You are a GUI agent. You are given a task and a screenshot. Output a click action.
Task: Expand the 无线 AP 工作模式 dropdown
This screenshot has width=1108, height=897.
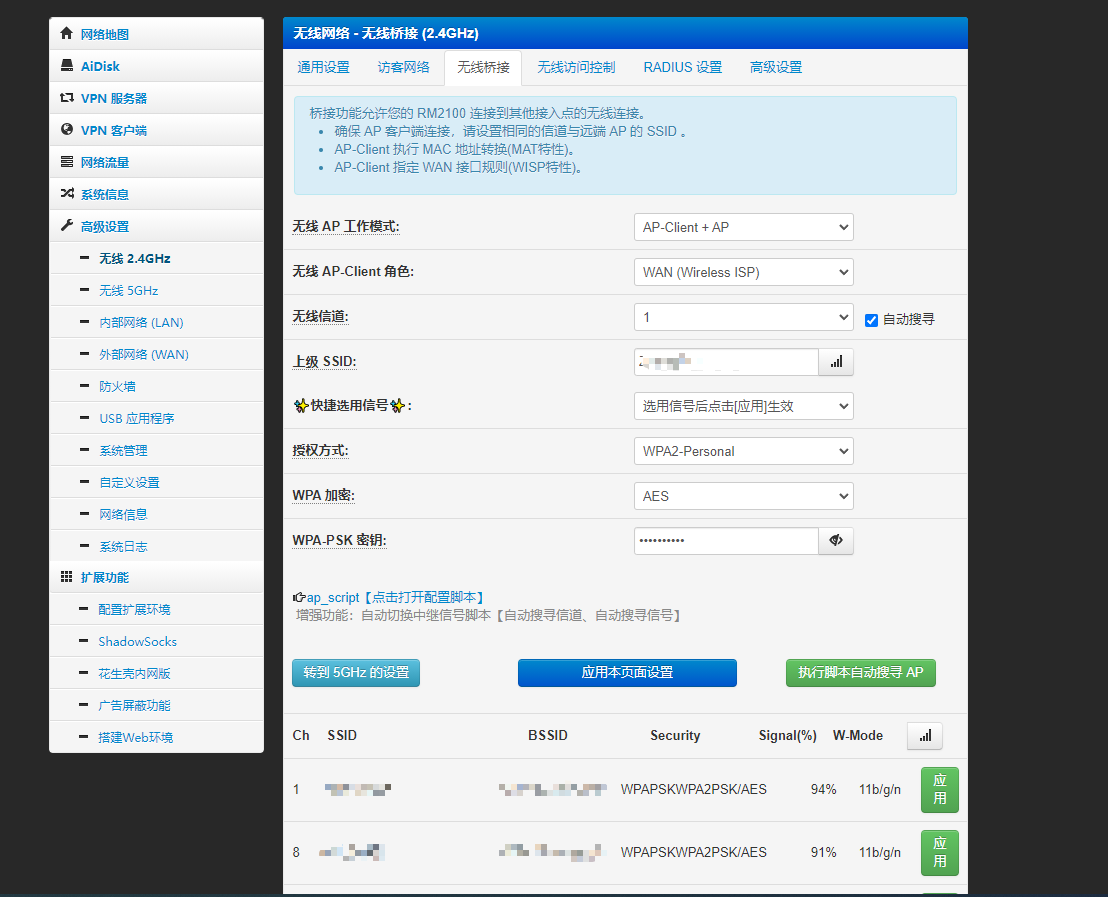743,227
